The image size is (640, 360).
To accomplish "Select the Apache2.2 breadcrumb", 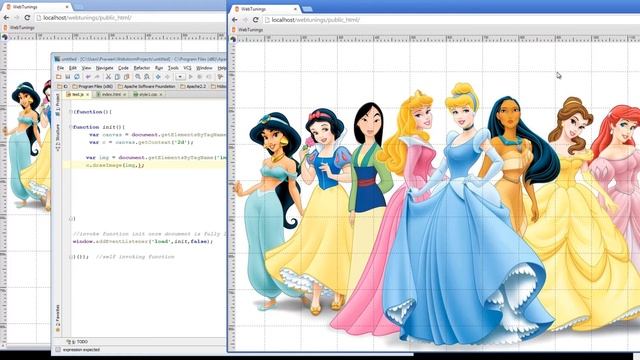I will tap(193, 86).
